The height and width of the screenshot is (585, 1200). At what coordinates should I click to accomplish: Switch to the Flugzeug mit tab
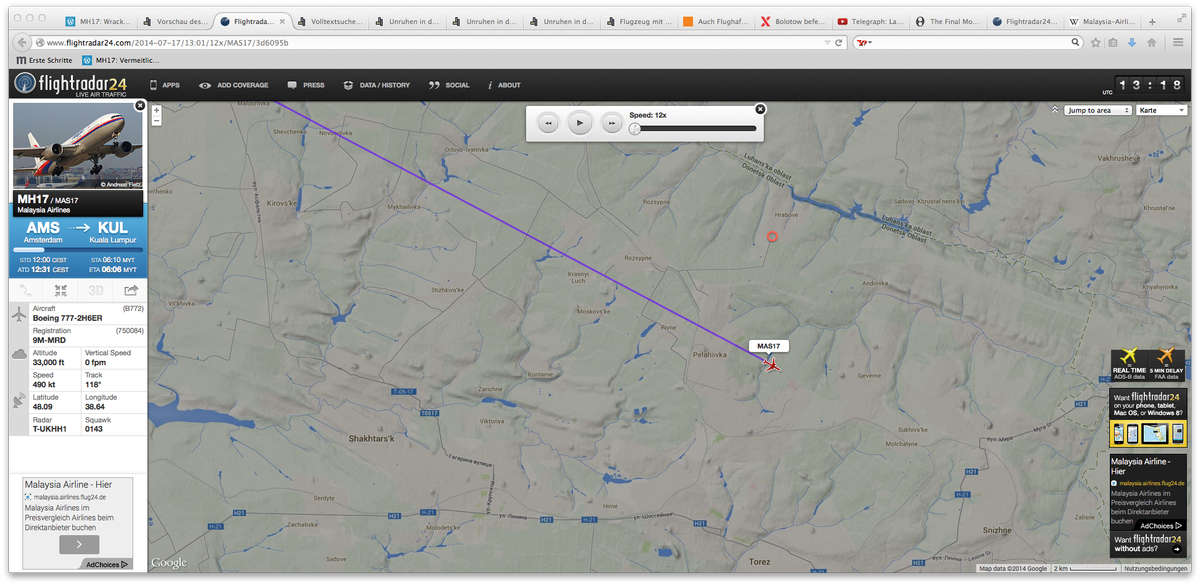pos(638,20)
